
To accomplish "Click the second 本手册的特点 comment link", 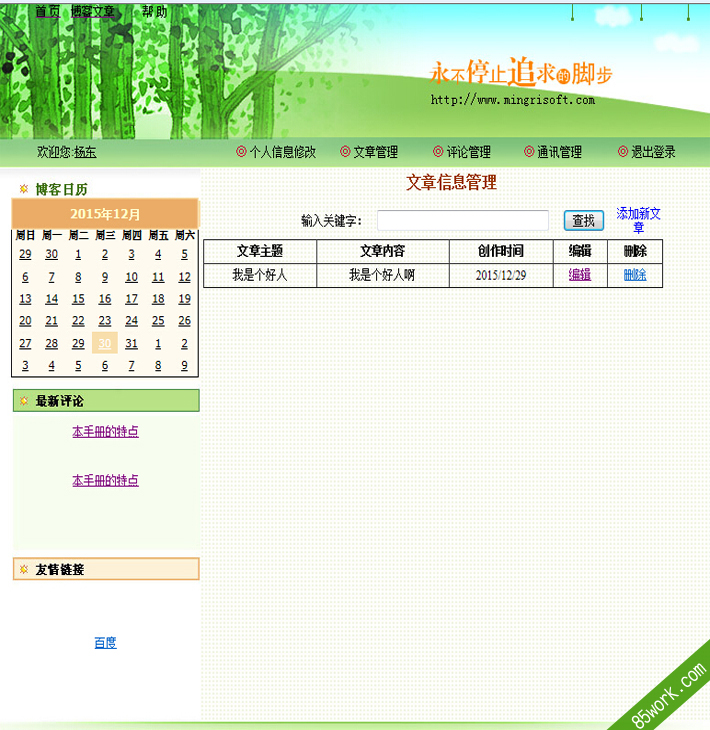I will (x=105, y=480).
